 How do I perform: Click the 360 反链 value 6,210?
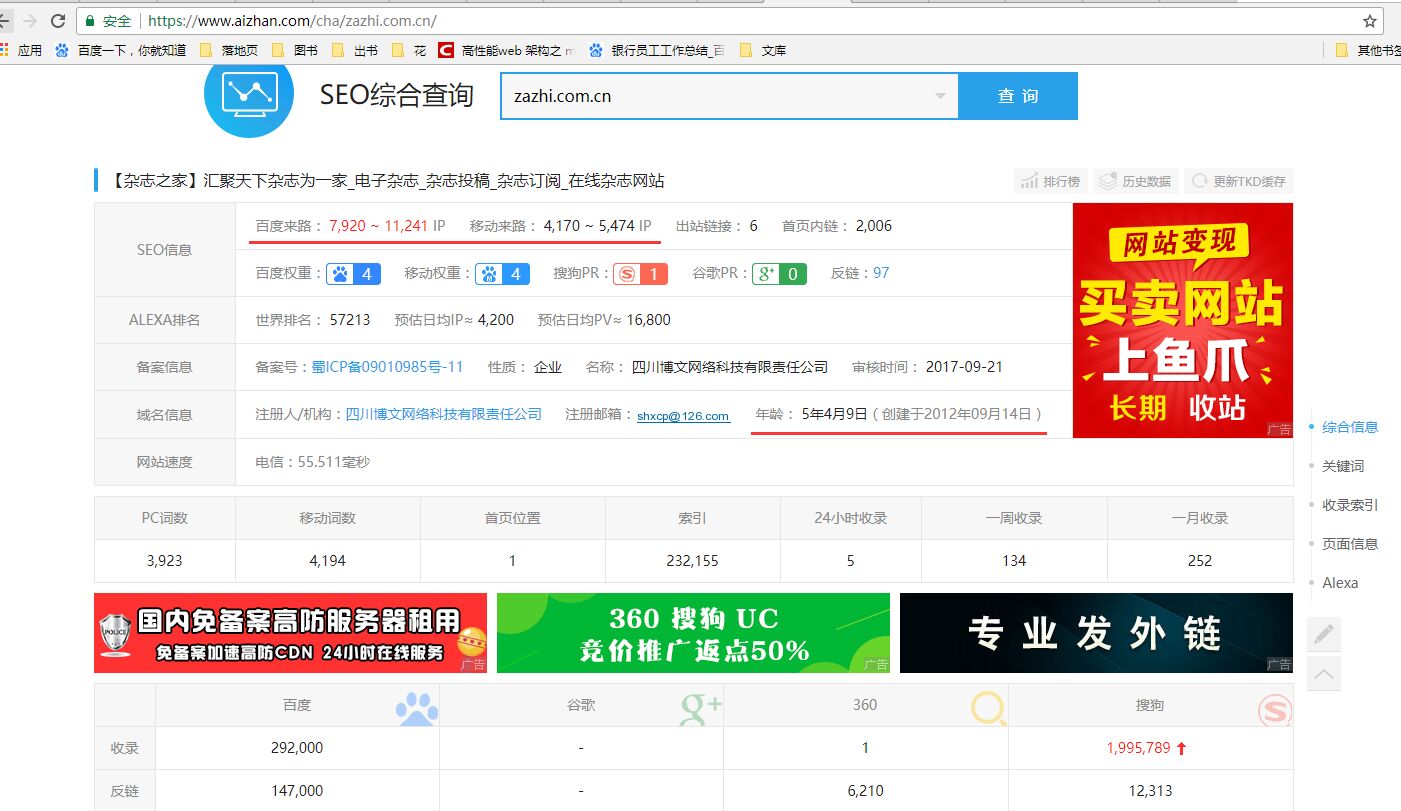pyautogui.click(x=865, y=790)
